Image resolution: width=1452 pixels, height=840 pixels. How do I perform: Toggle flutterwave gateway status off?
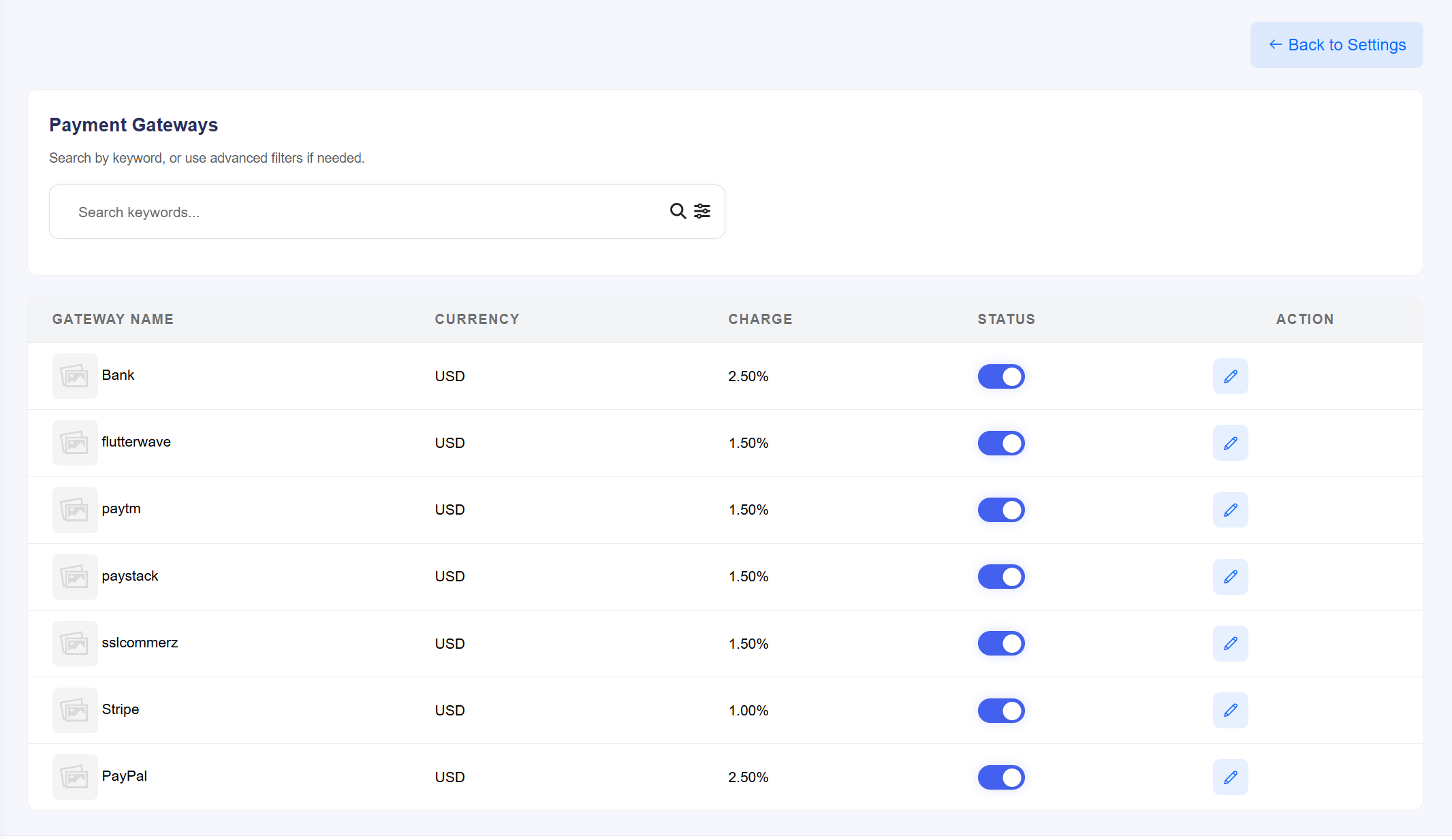1001,443
